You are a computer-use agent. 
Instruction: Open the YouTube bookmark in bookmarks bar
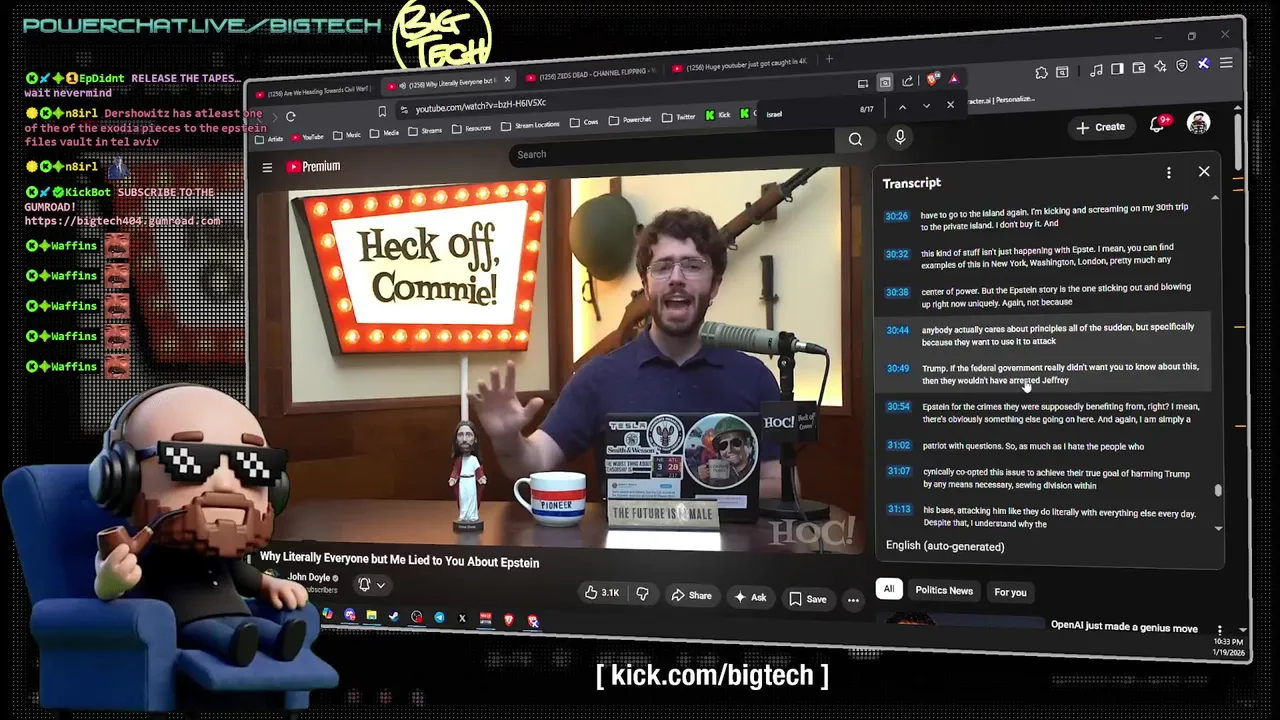coord(307,137)
